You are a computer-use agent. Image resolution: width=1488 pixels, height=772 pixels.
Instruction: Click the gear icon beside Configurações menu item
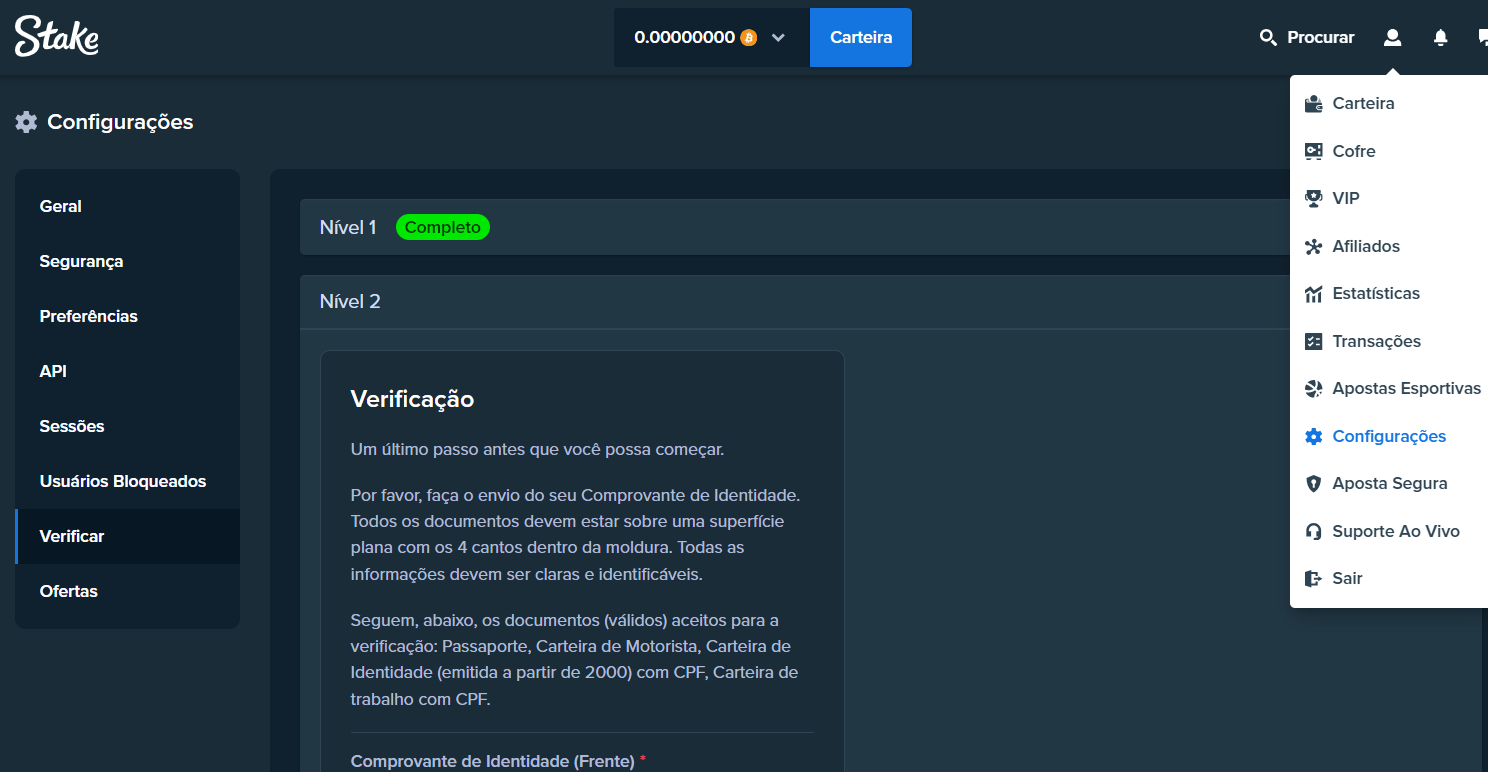1314,436
